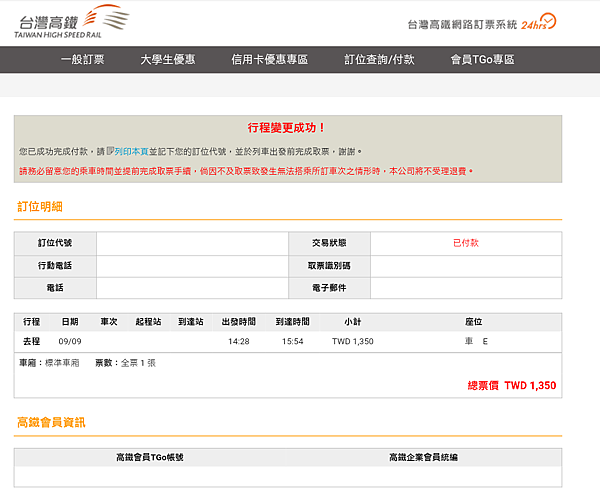Click the 小計 column header
Screen dimensions: 600x489
coord(353,322)
